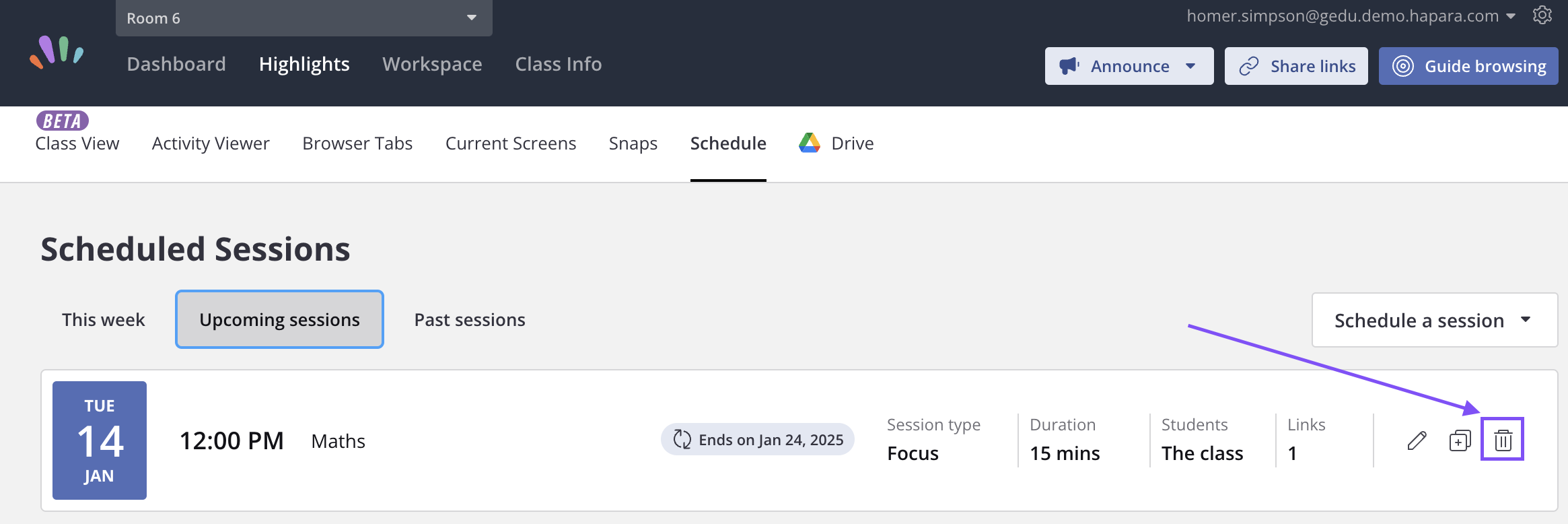Screen dimensions: 1568x524
Task: Select the Upcoming sessions filter
Action: pos(279,319)
